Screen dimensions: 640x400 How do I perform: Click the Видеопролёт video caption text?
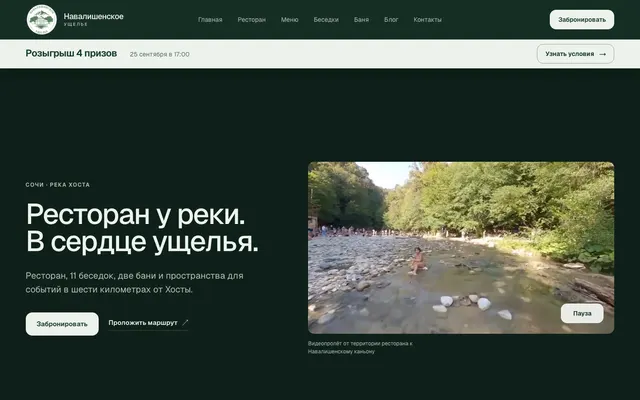tap(360, 347)
